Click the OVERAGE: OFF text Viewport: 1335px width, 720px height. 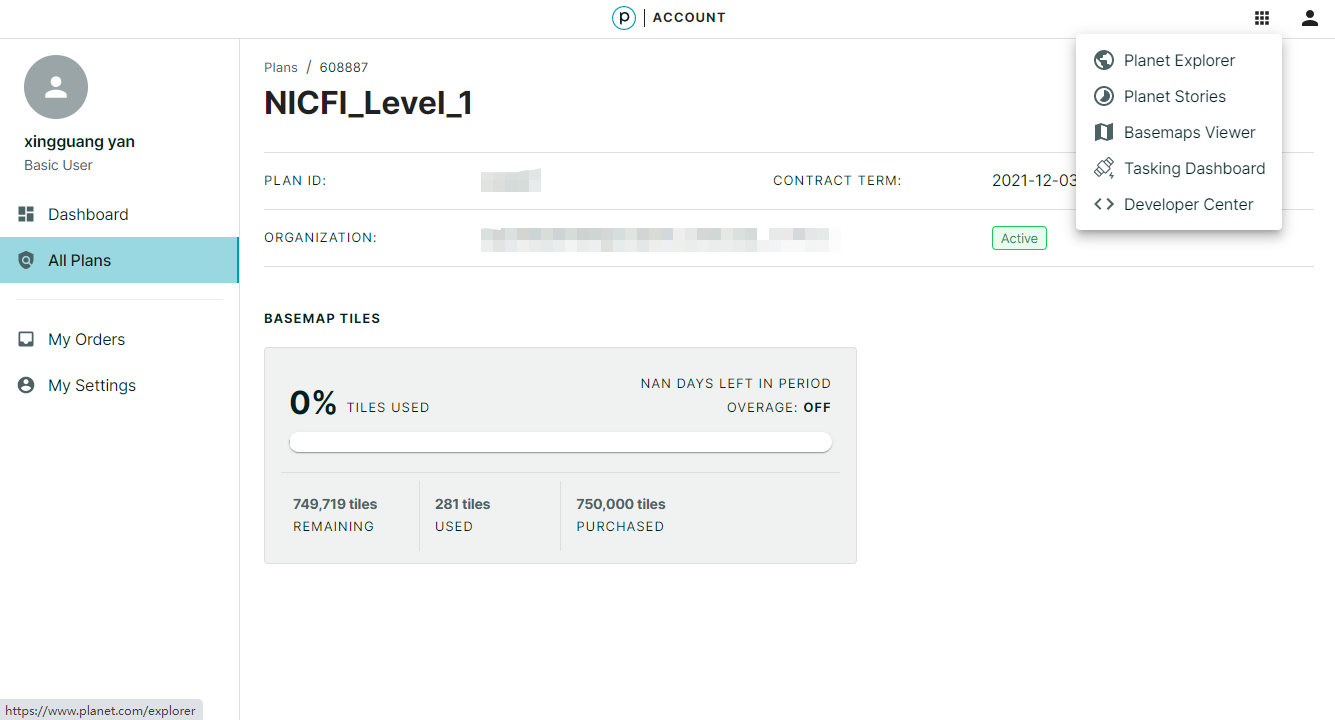point(779,407)
